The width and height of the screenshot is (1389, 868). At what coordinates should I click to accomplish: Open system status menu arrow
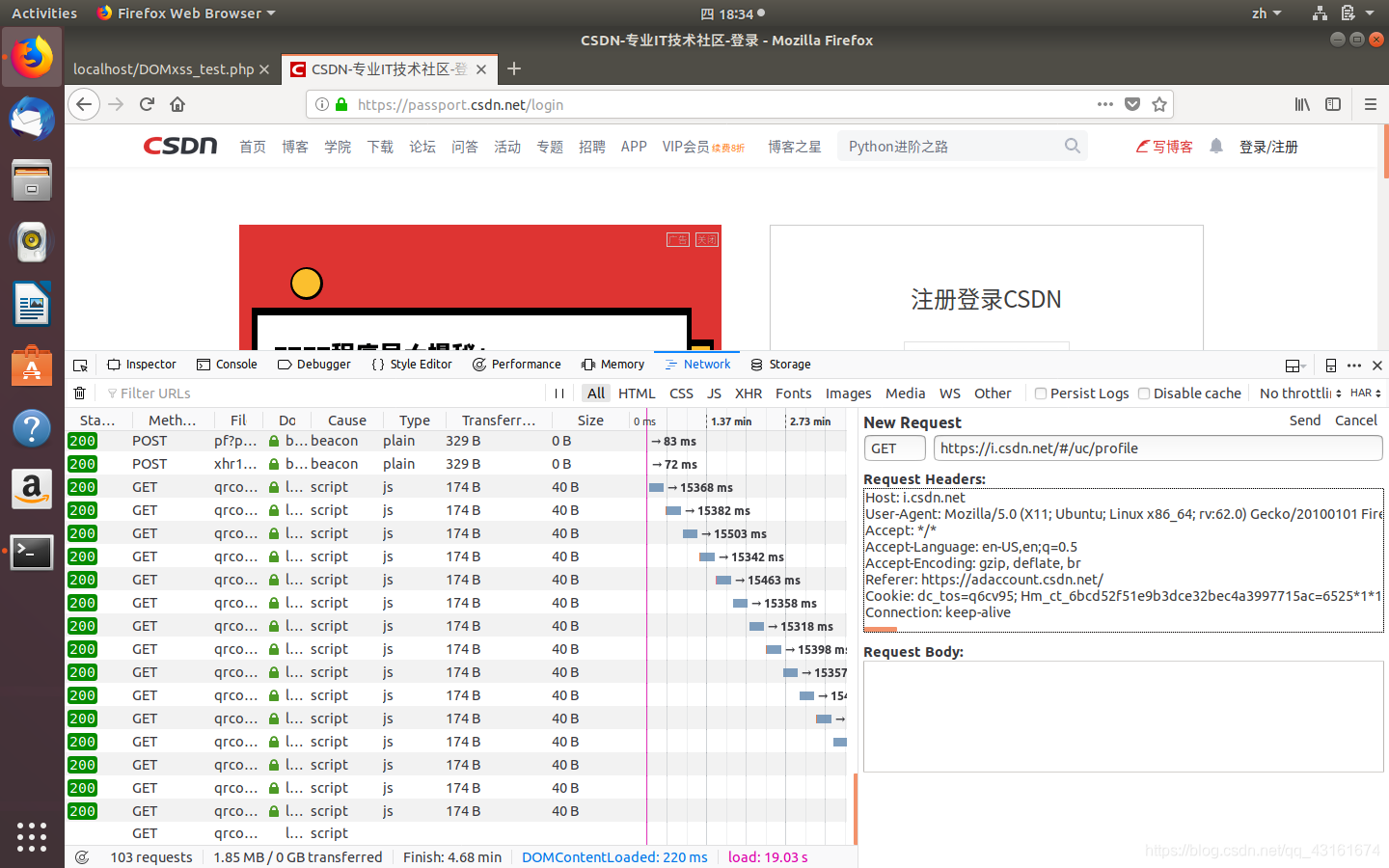point(1370,13)
